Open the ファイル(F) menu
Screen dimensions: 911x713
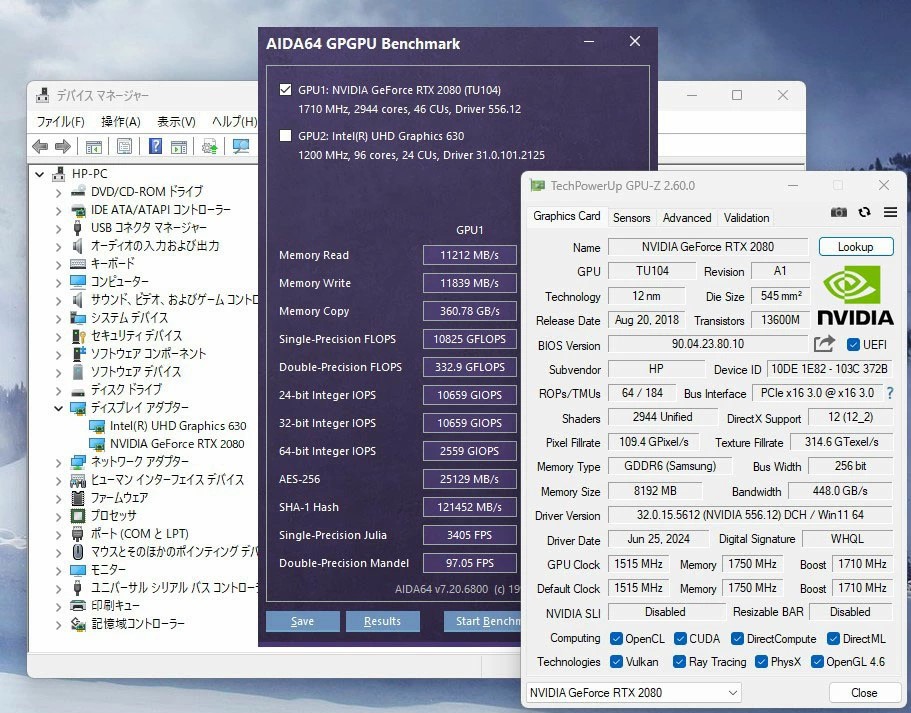[60, 121]
